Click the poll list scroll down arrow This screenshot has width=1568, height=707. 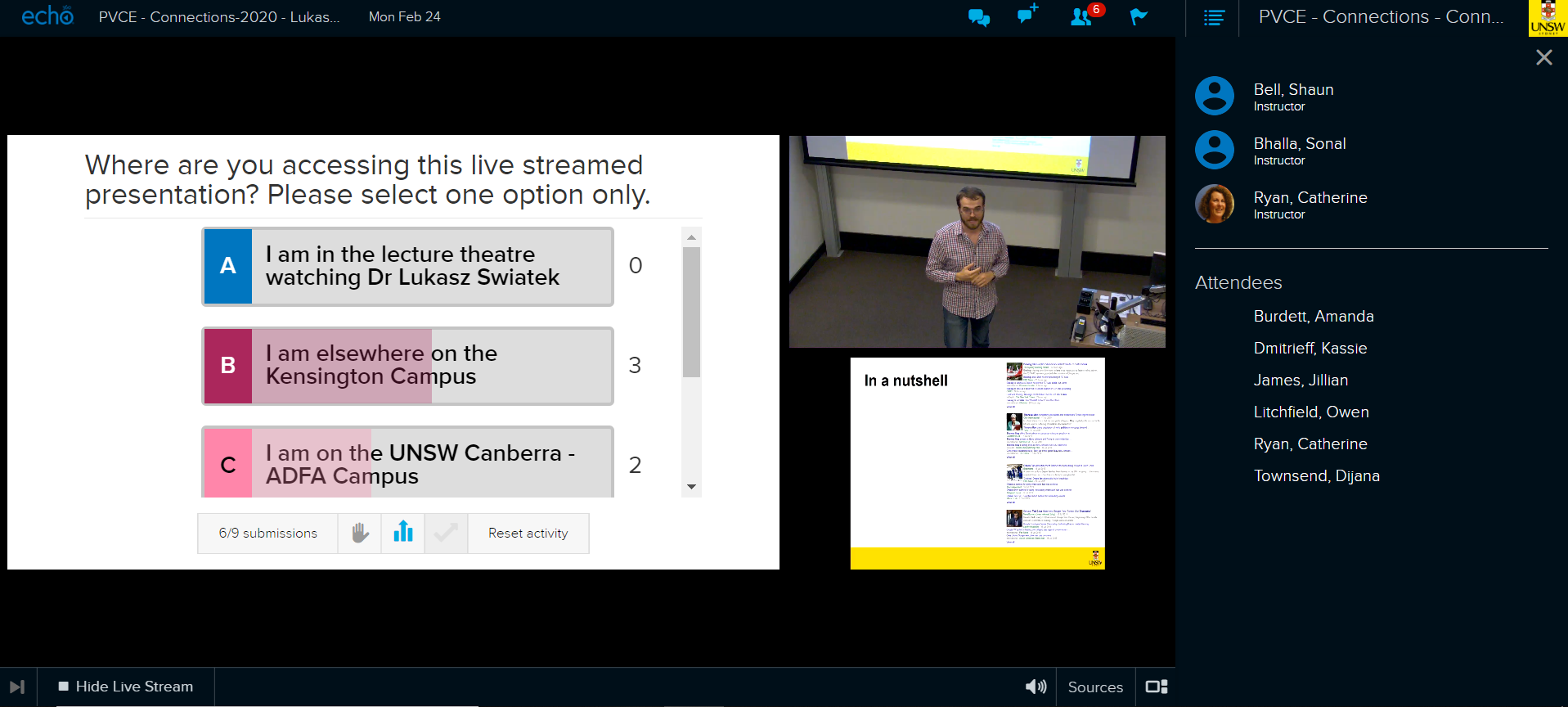[x=692, y=487]
